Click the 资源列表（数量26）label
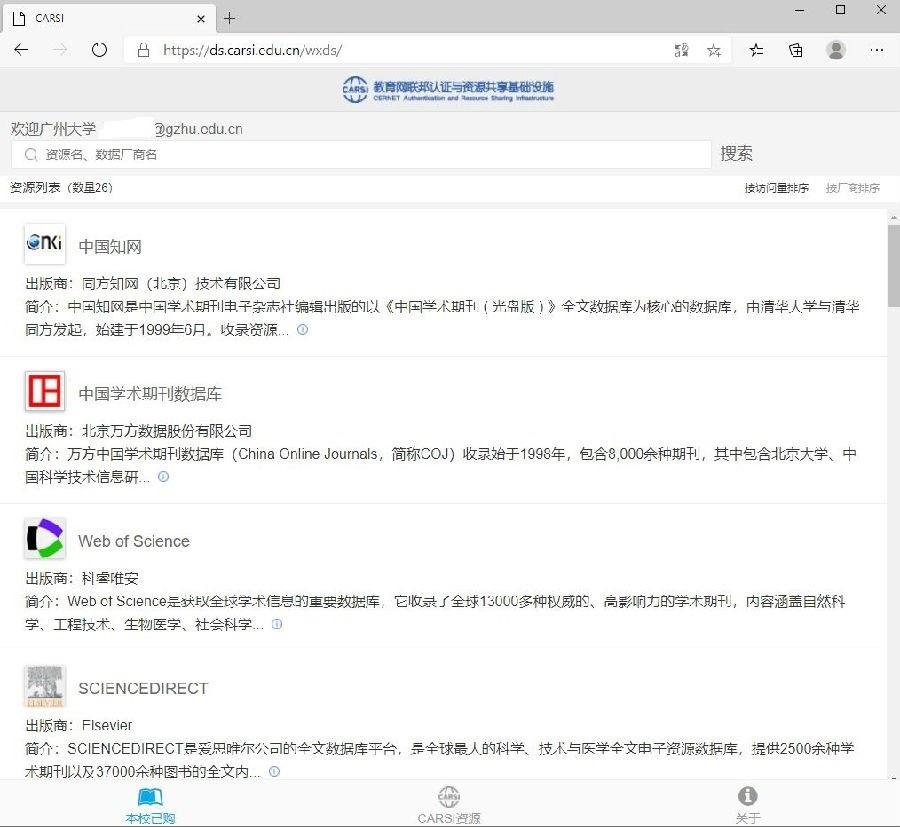The width and height of the screenshot is (900, 827). click(x=61, y=188)
